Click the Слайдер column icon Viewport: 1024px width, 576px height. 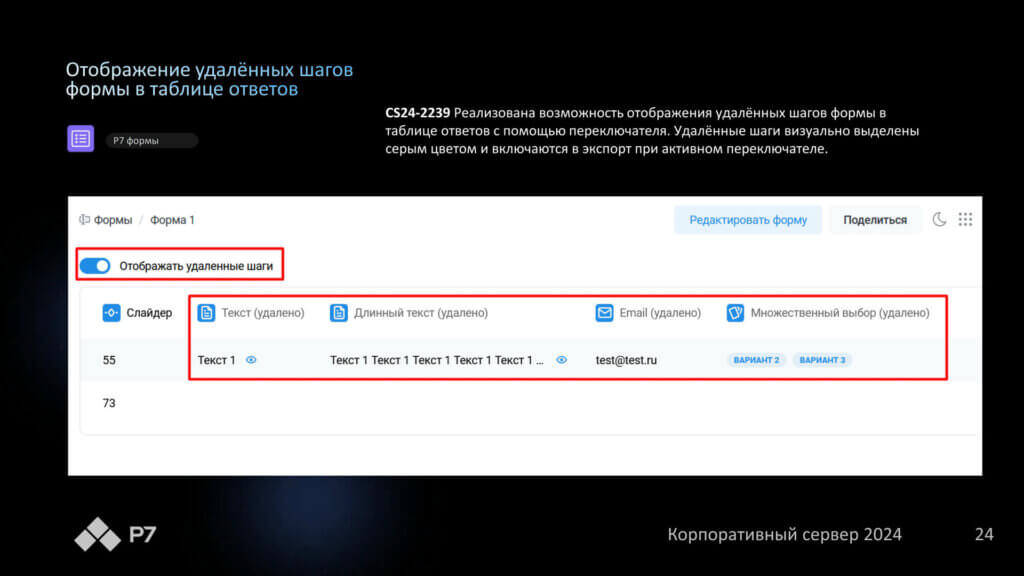(x=112, y=313)
